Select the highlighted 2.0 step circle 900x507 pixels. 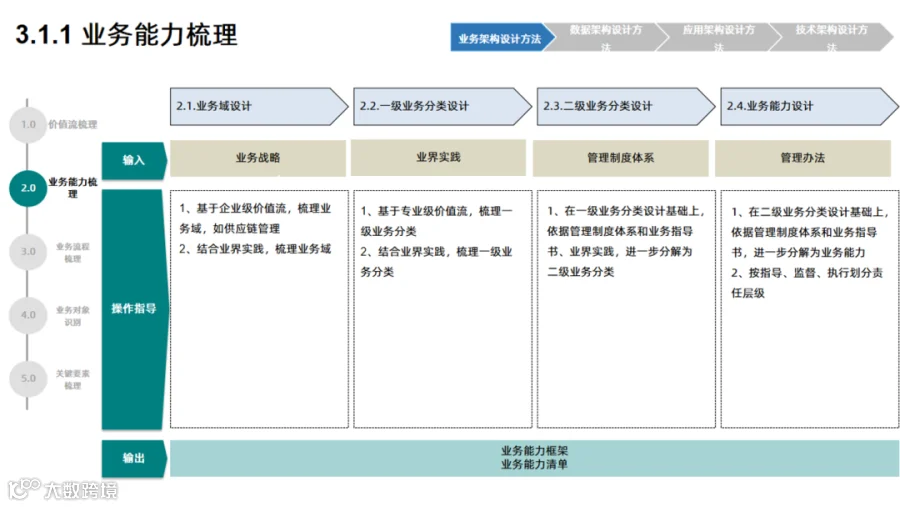[x=28, y=188]
